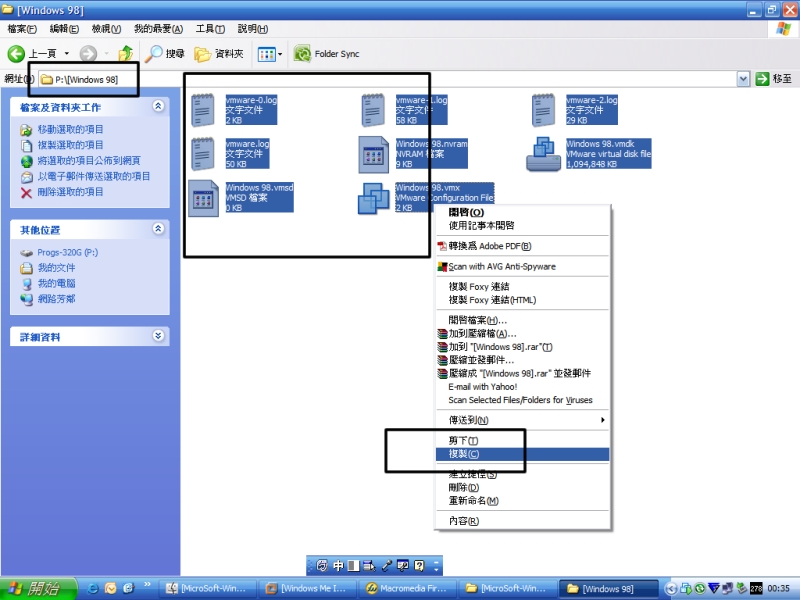Select the vmware-1.log file icon
Viewport: 800px width, 600px height.
[373, 110]
